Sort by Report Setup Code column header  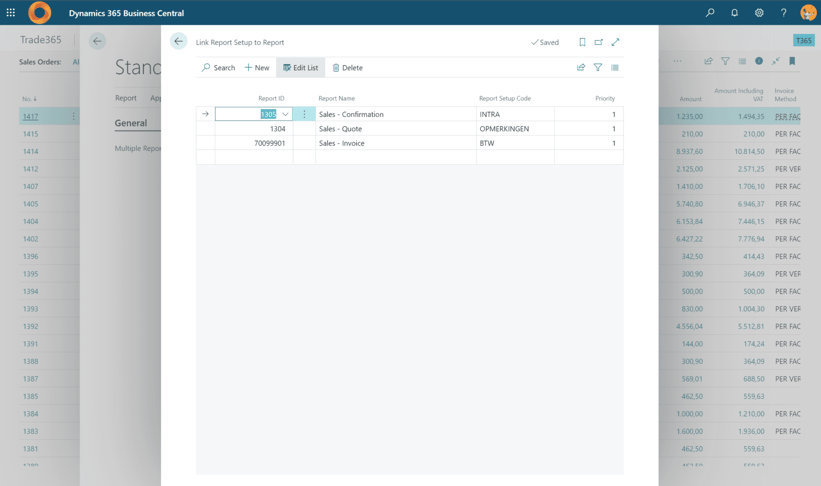coord(505,98)
